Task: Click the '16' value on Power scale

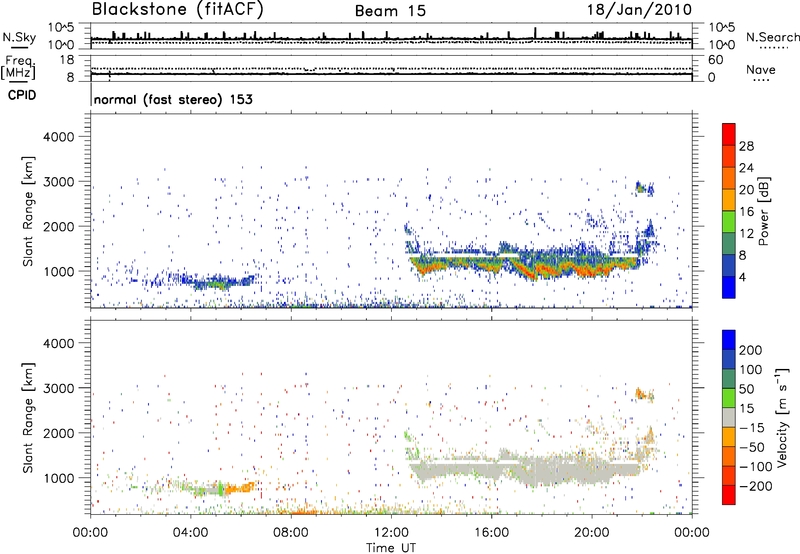Action: point(746,212)
